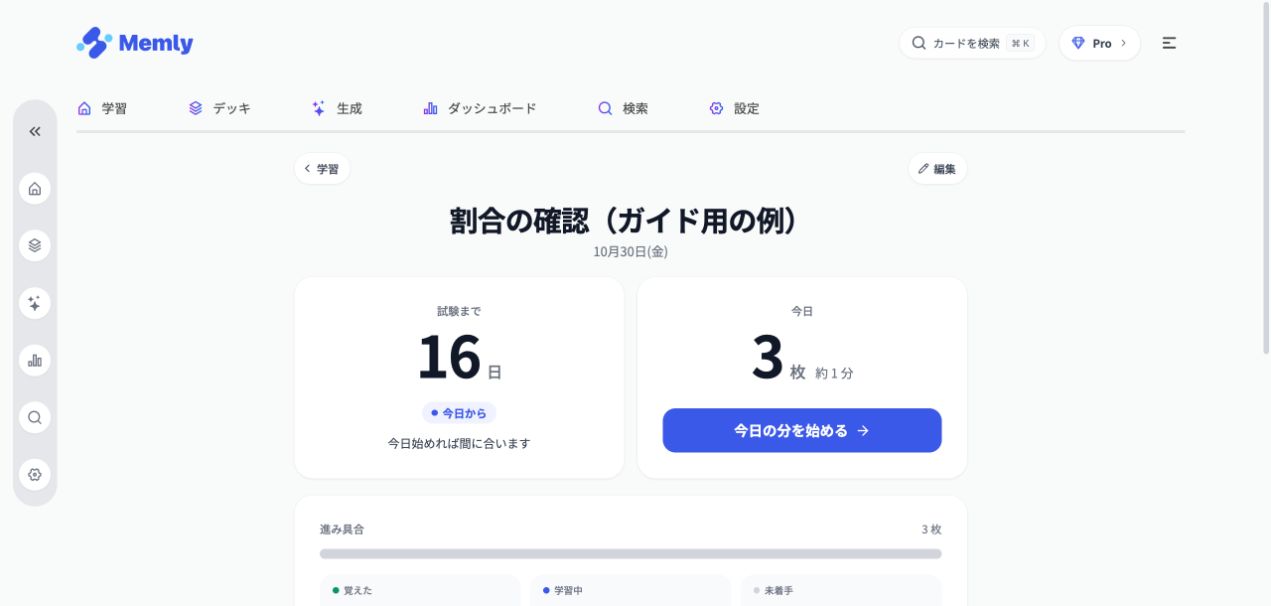Open settings gear icon in left sidebar
This screenshot has height=606, width=1271.
35,474
